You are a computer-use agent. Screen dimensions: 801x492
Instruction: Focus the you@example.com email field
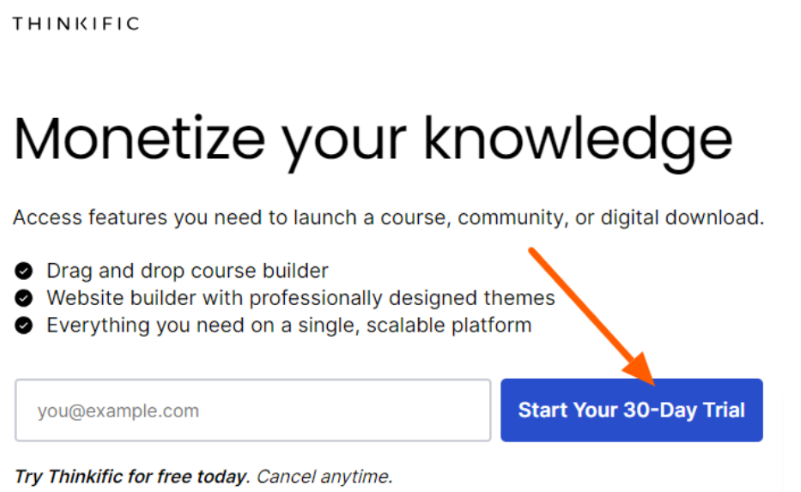[x=253, y=410]
